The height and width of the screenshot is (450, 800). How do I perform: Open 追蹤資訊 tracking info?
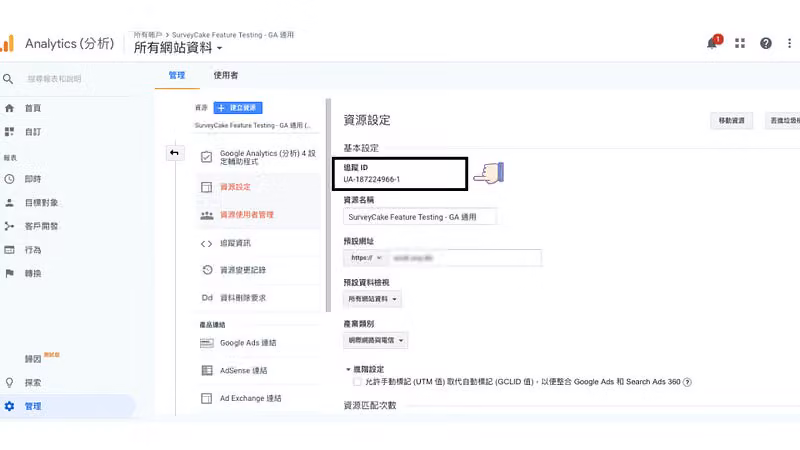tap(235, 243)
